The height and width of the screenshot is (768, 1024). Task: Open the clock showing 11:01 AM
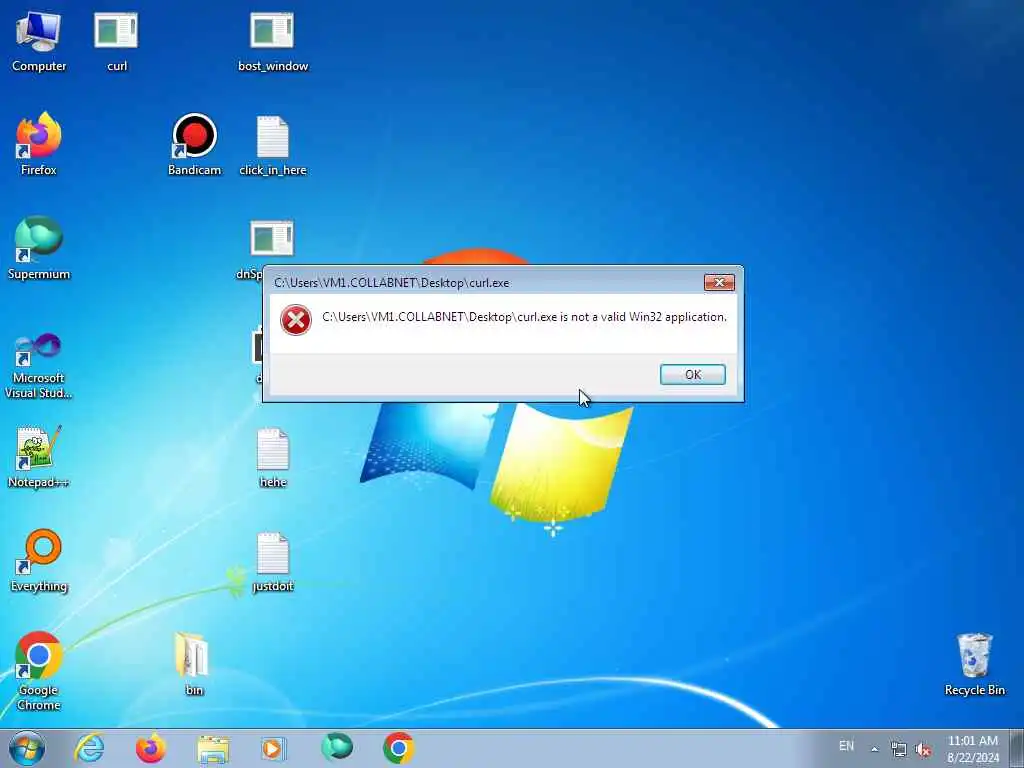coord(972,749)
